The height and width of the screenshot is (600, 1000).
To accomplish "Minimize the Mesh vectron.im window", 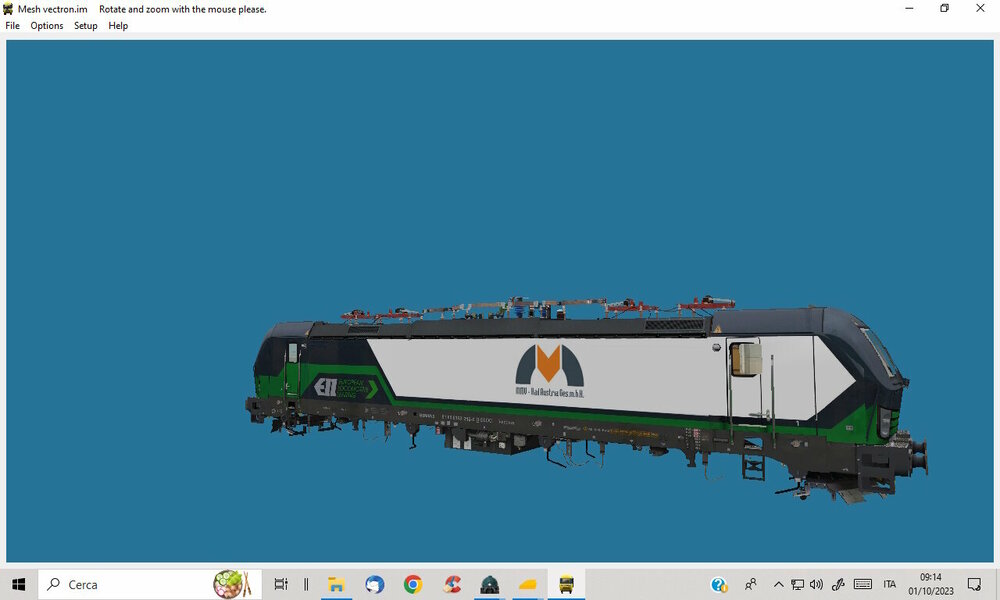I will [909, 8].
